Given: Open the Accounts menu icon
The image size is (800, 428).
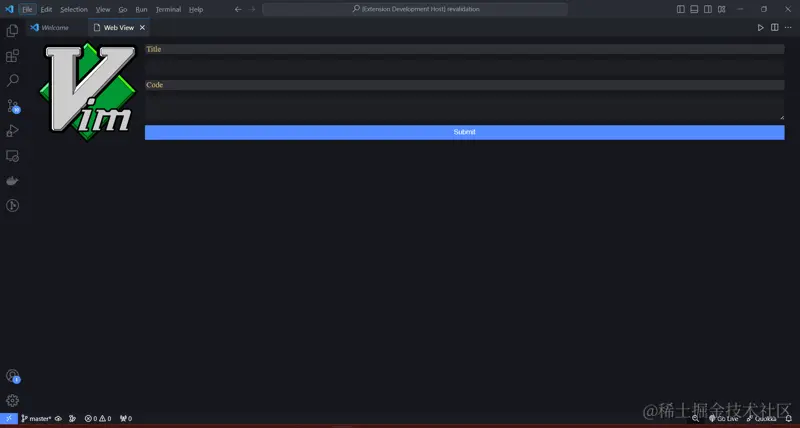Looking at the screenshot, I should point(12,376).
